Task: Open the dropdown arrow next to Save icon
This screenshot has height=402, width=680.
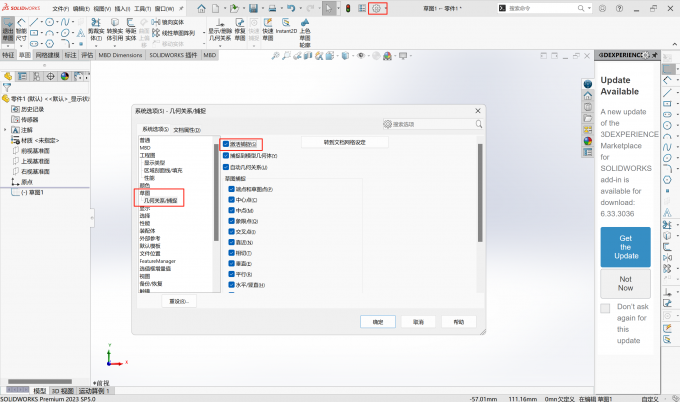Action: pyautogui.click(x=262, y=8)
